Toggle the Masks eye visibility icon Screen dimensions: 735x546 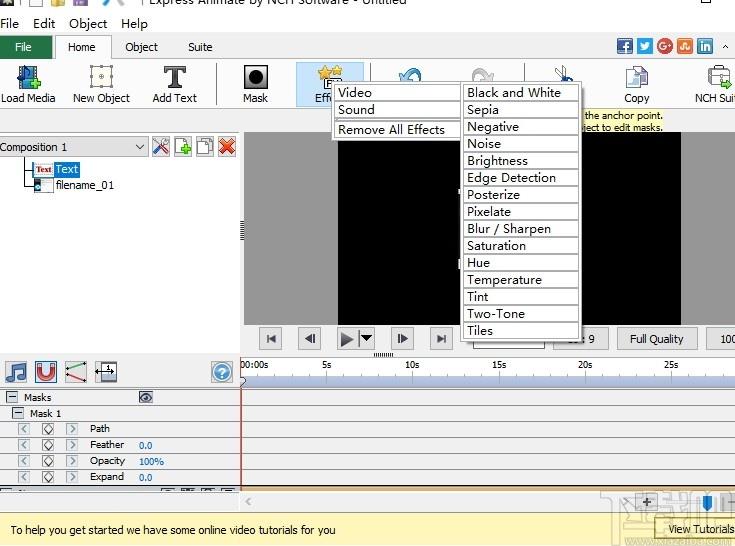[146, 397]
